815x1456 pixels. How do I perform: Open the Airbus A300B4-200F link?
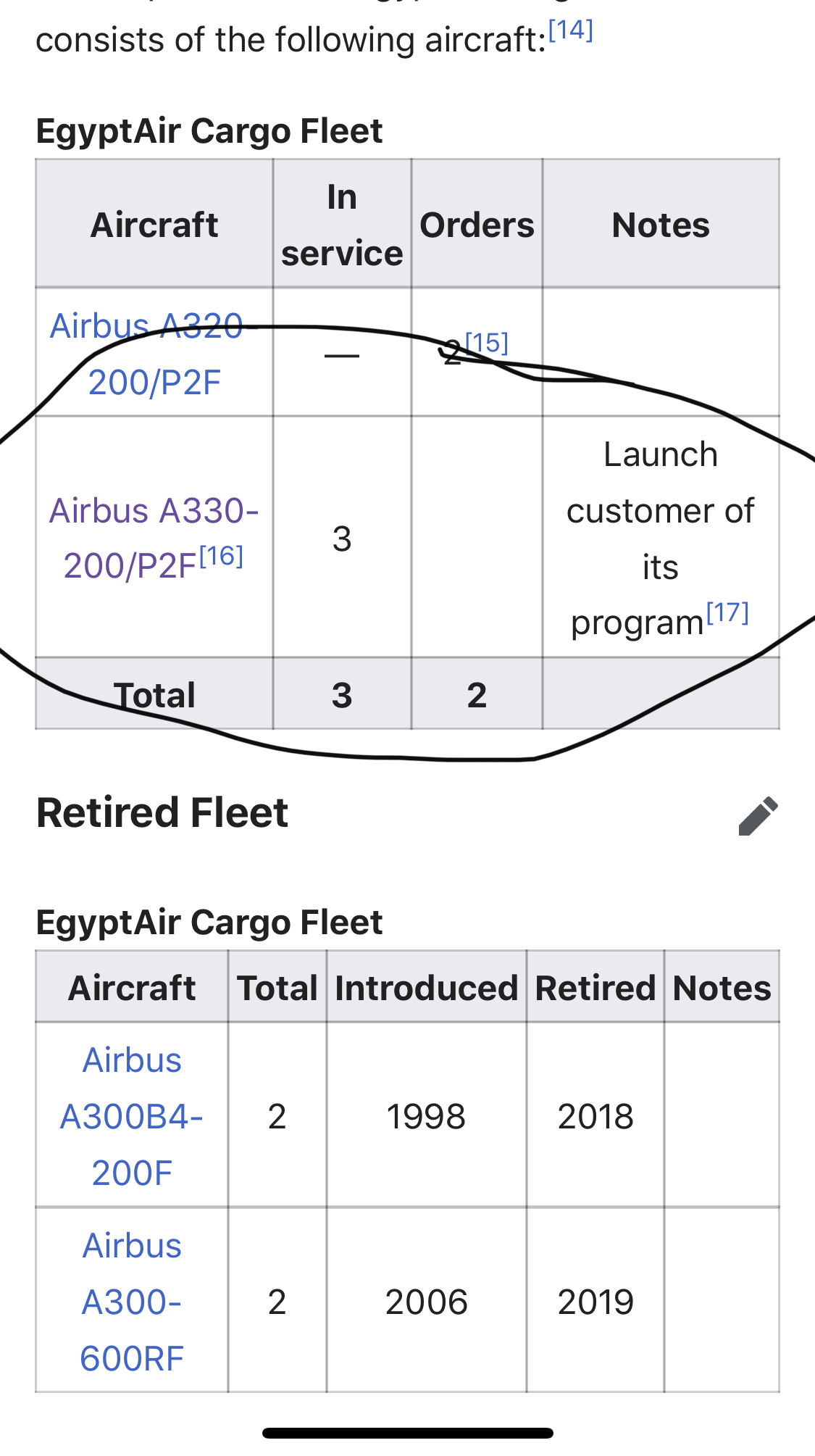pos(132,1116)
